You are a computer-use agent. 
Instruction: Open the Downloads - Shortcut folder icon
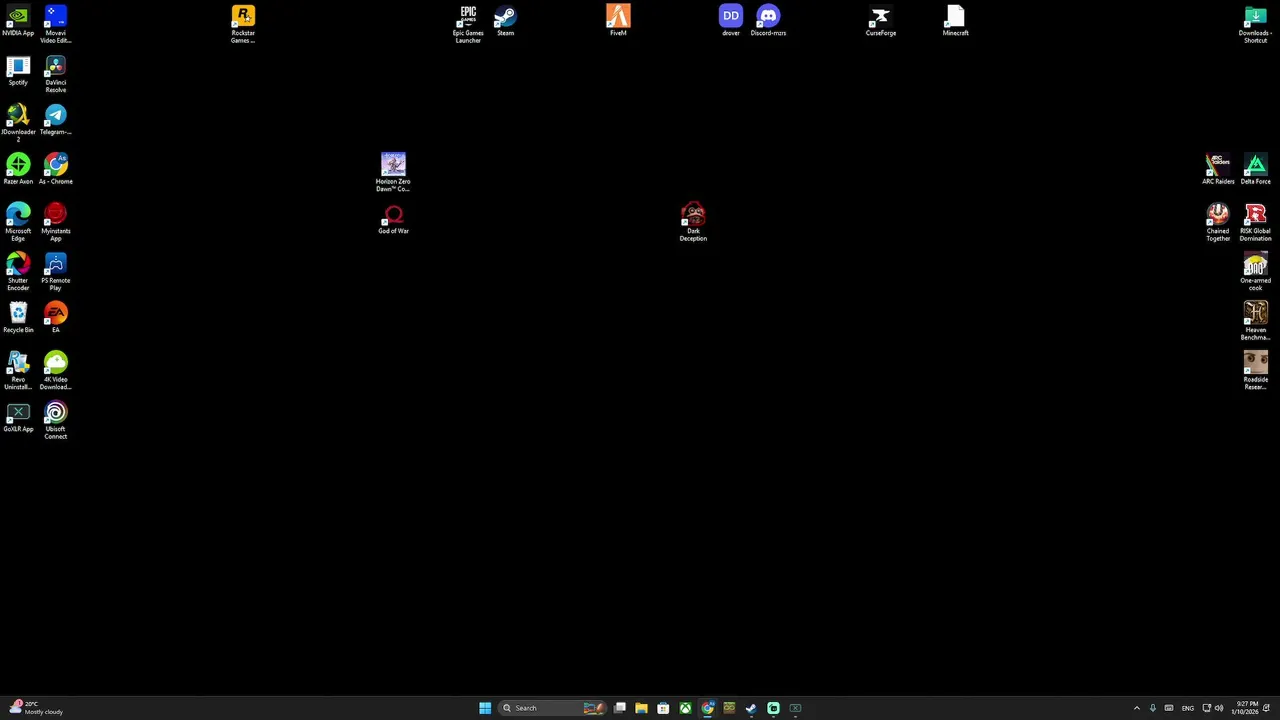point(1255,24)
